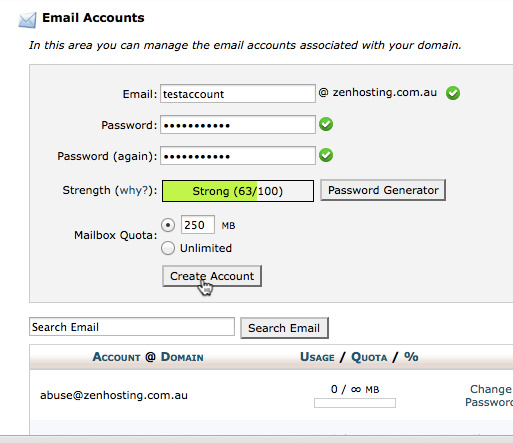Click into the Search Email text box

point(132,327)
